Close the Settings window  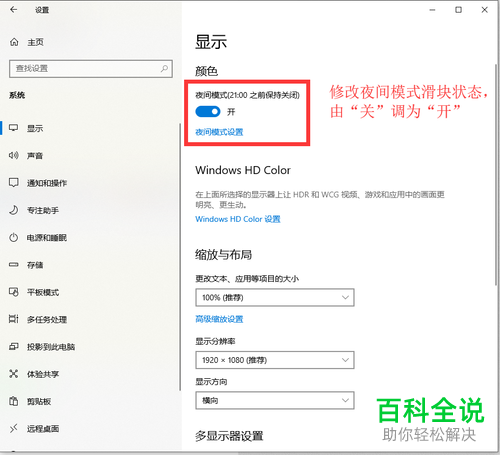[485, 10]
